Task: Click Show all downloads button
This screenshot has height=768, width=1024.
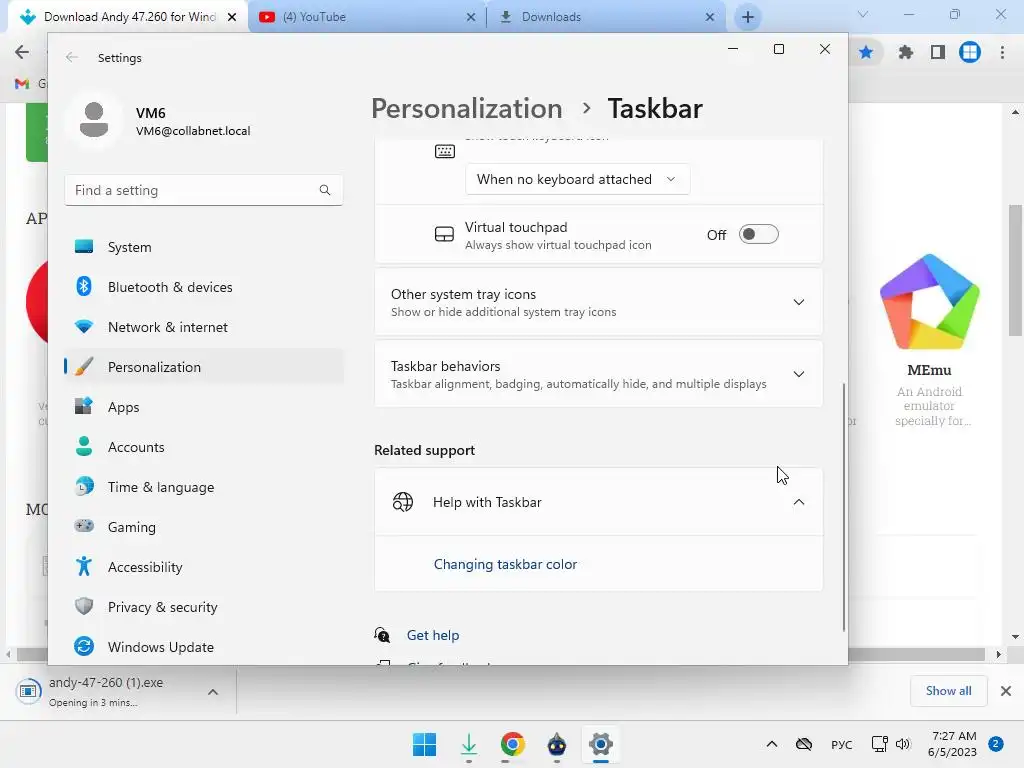Action: [x=948, y=691]
